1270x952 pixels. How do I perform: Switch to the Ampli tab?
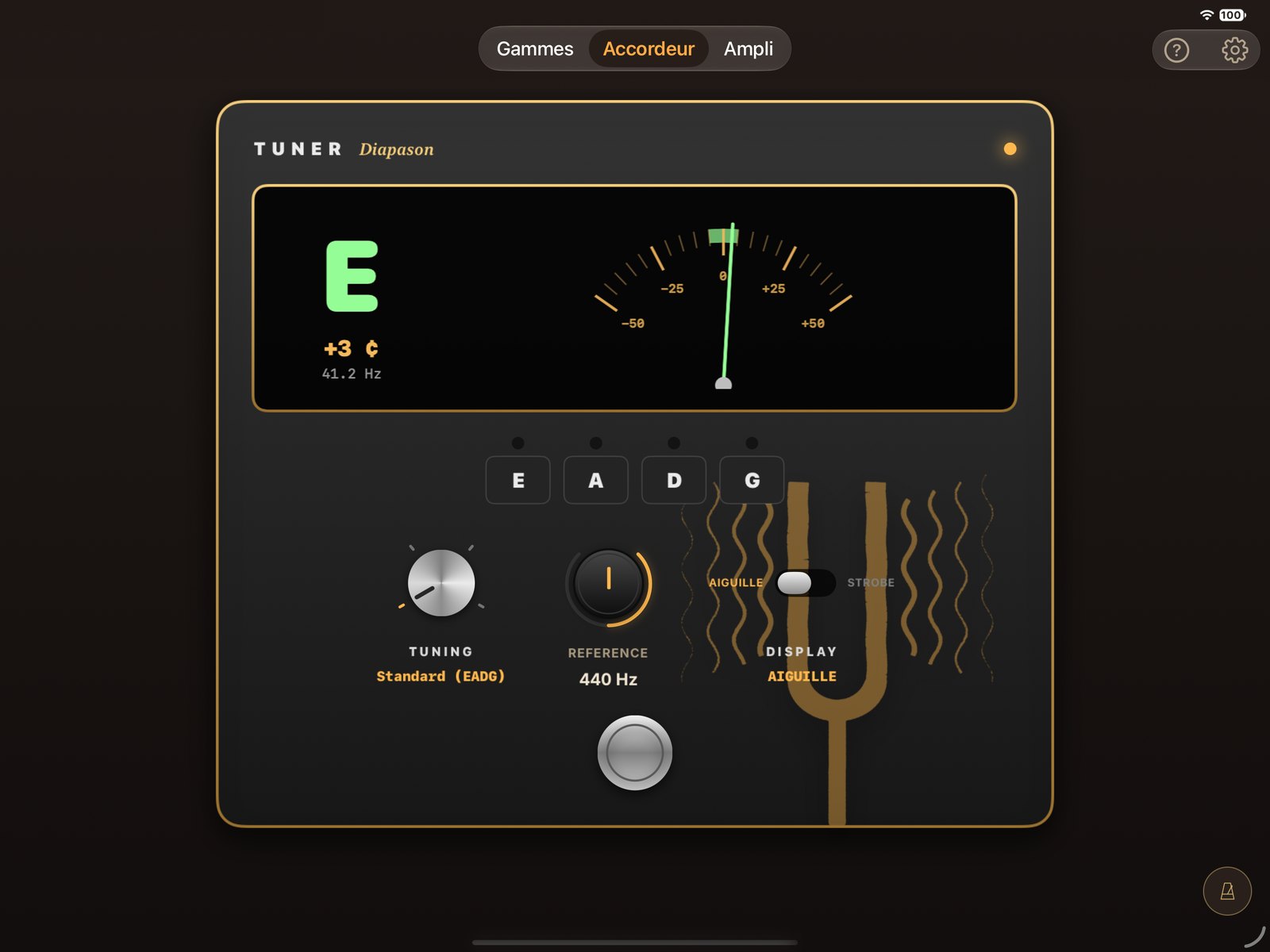coord(748,48)
